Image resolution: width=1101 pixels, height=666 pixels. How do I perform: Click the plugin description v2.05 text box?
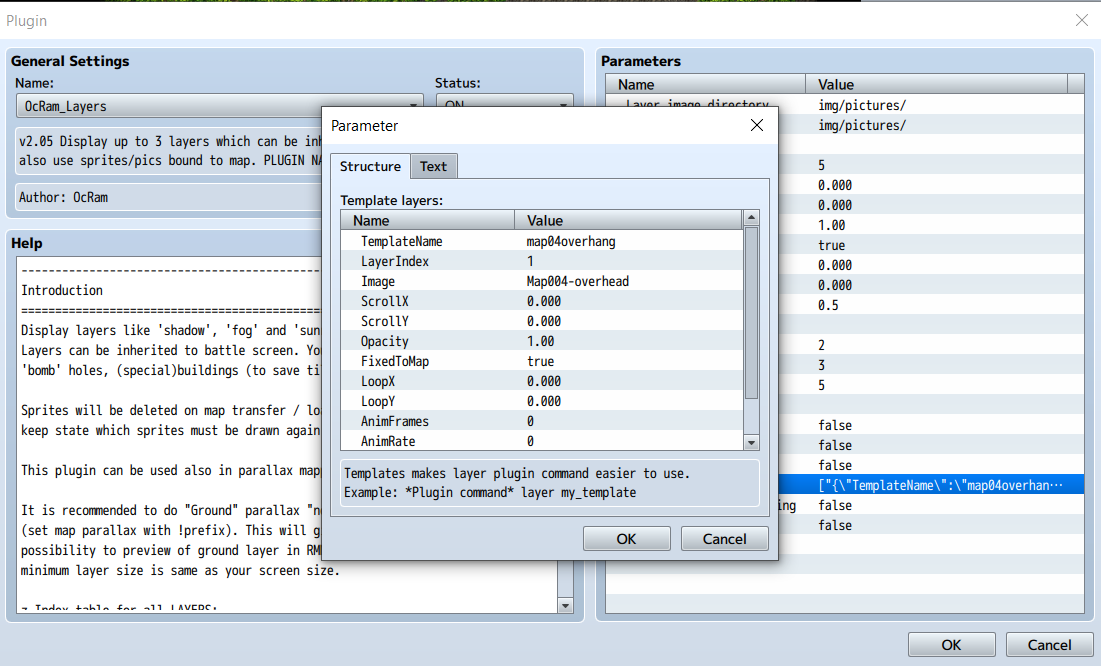click(x=169, y=151)
